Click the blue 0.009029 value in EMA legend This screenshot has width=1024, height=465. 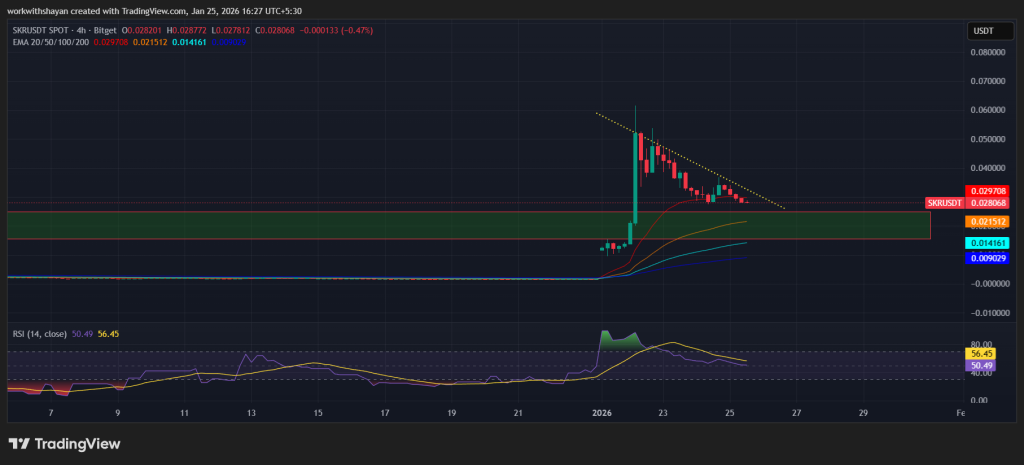point(228,42)
